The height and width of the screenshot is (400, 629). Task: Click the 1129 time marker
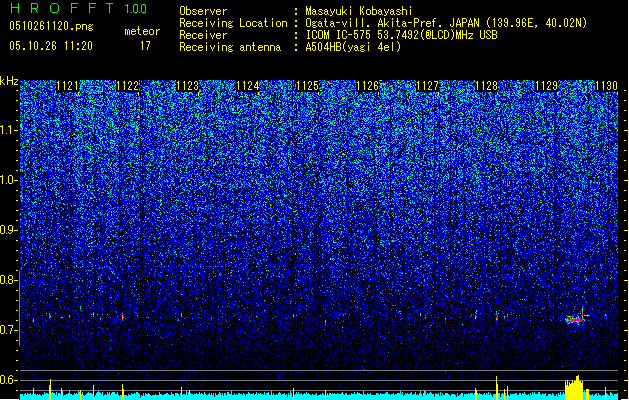(547, 86)
